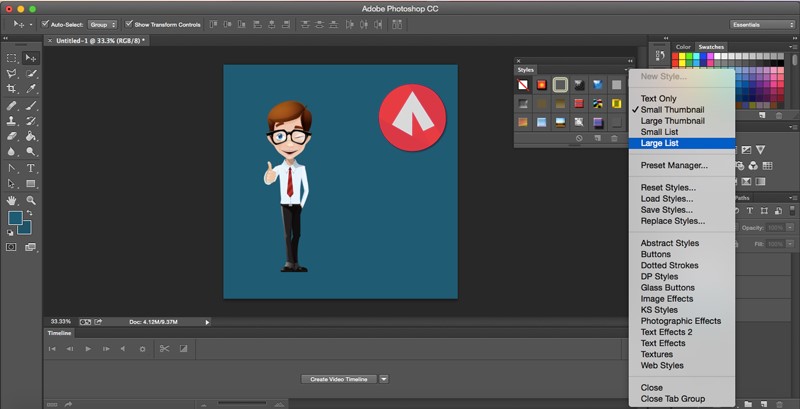Open the Swatches panel flyout menu

[x=793, y=47]
